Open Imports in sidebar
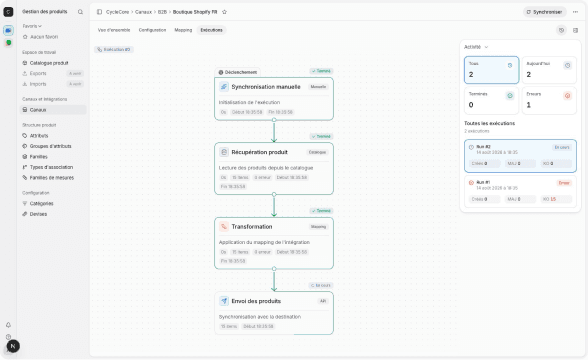Viewport: 588px width, 360px height. [x=52, y=84]
